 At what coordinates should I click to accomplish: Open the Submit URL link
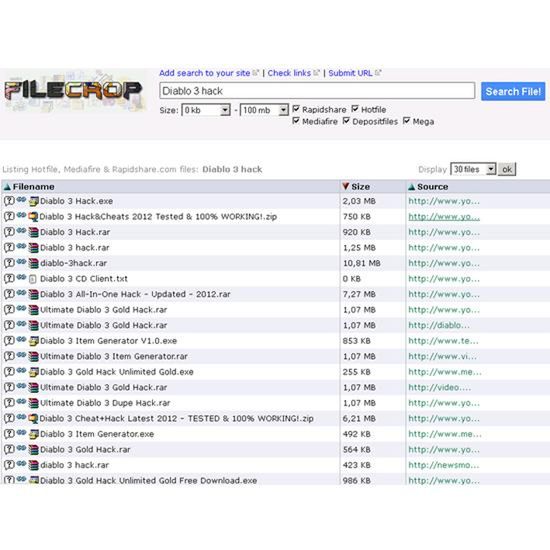[x=350, y=73]
